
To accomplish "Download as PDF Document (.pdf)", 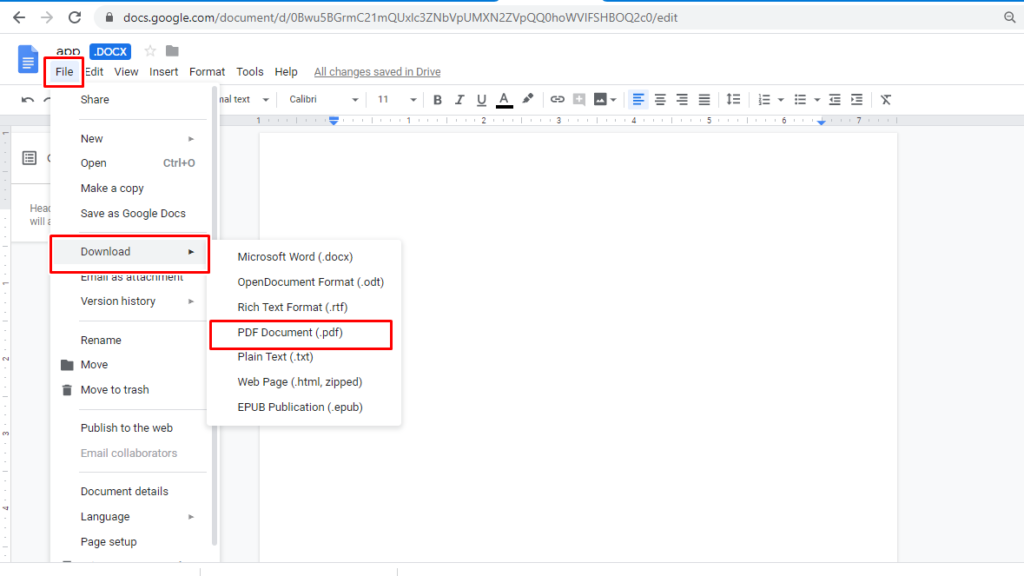I will point(304,332).
